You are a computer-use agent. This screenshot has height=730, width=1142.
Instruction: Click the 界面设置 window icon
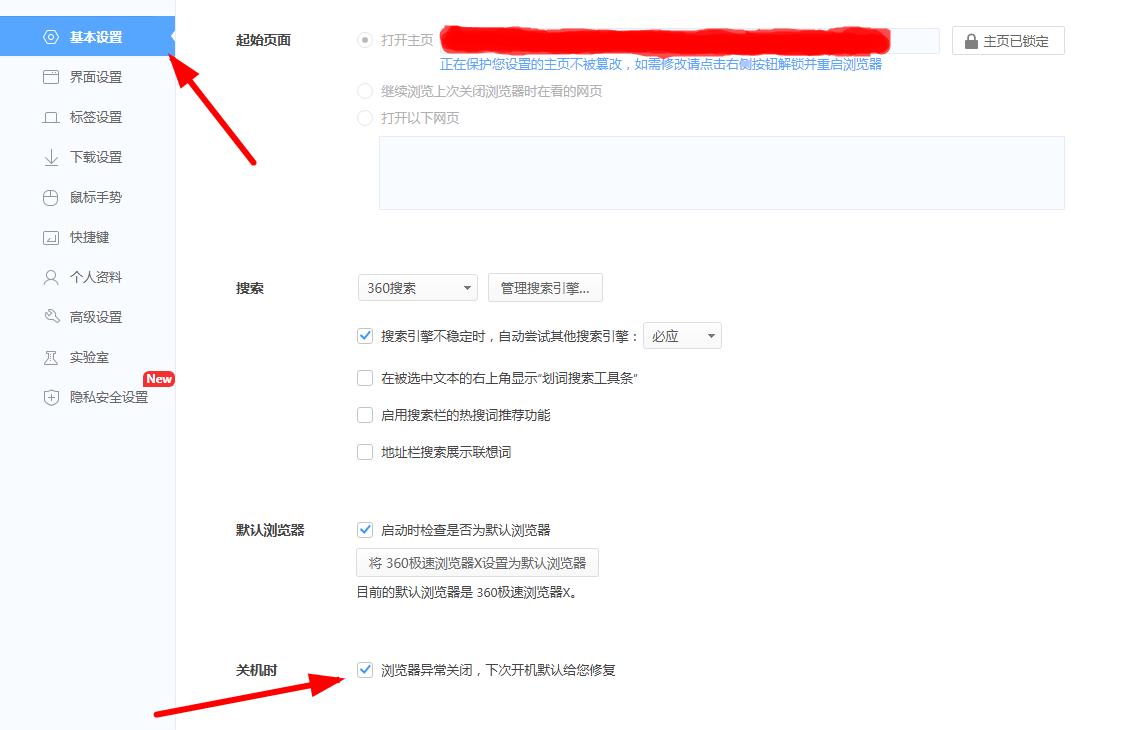[51, 77]
